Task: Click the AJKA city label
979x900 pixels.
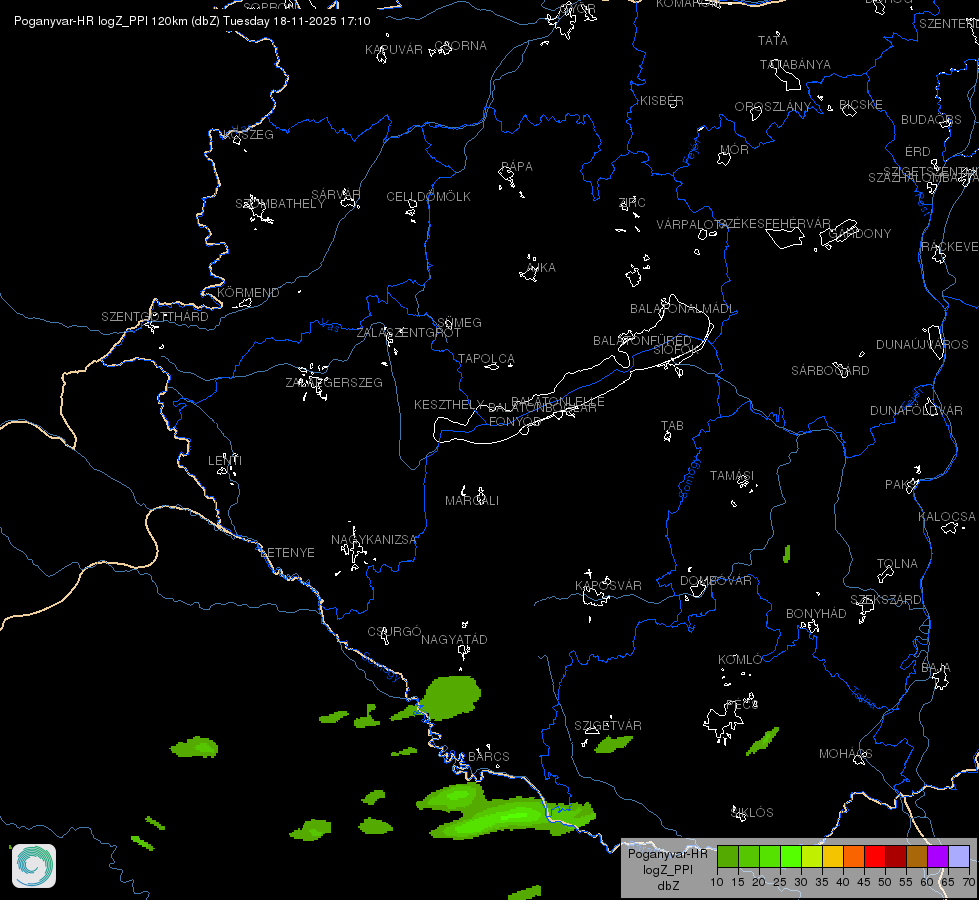Action: 541,267
